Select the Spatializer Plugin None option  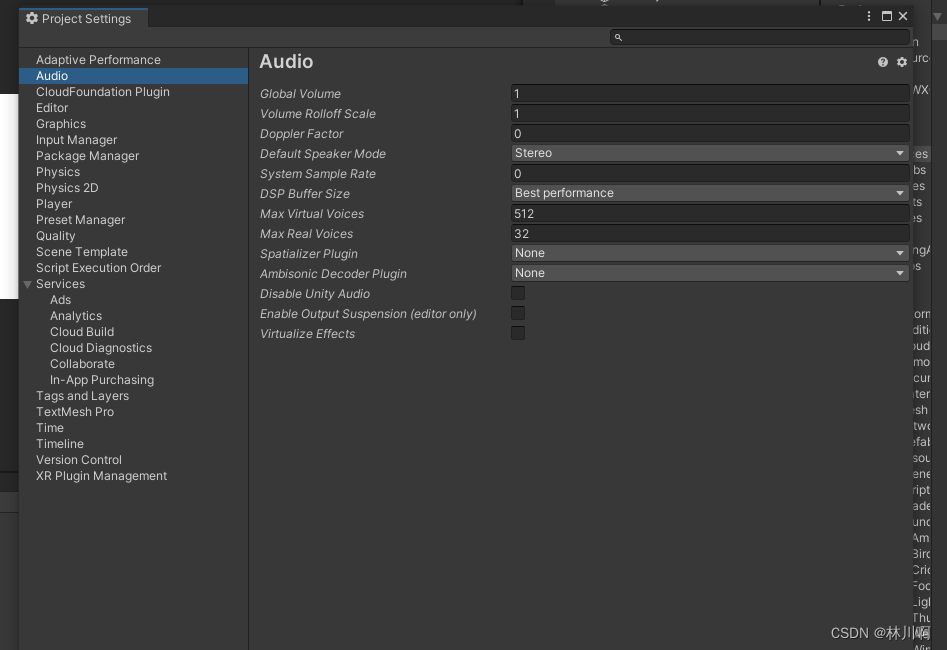[708, 253]
